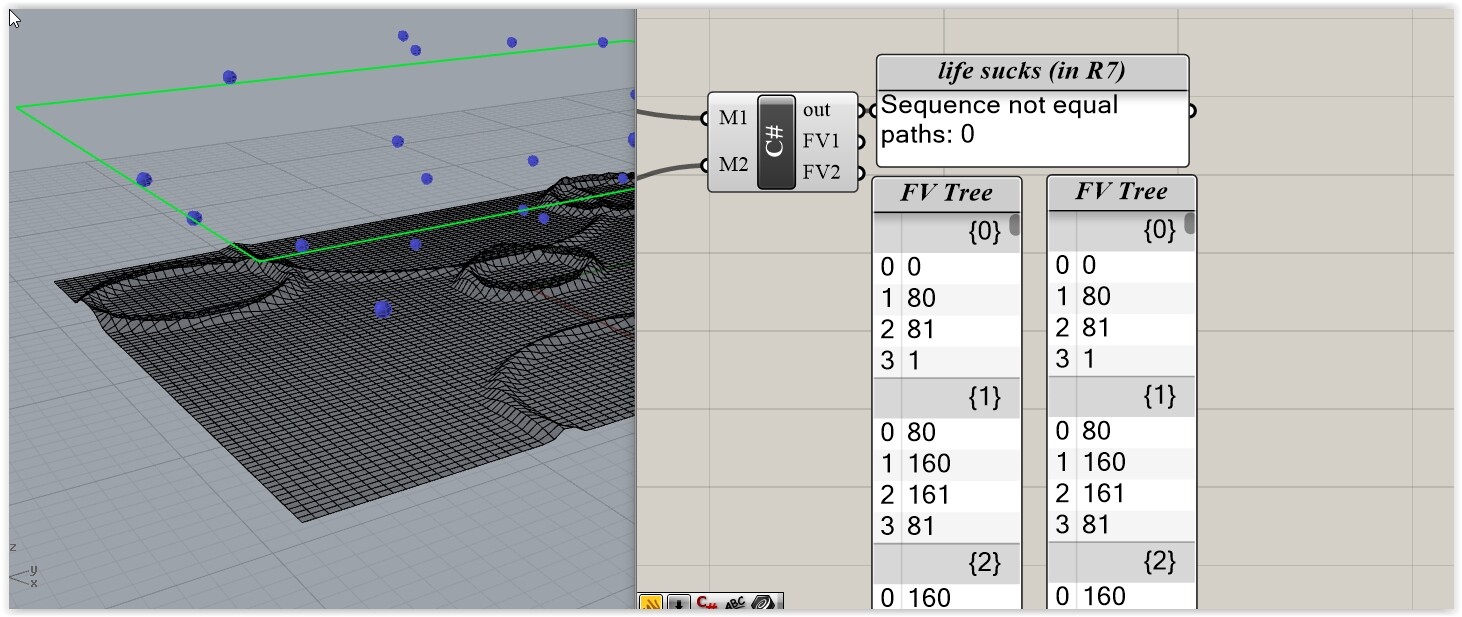Click the life sucks (in R7) panel header
The height and width of the screenshot is (617, 1462).
point(1031,72)
